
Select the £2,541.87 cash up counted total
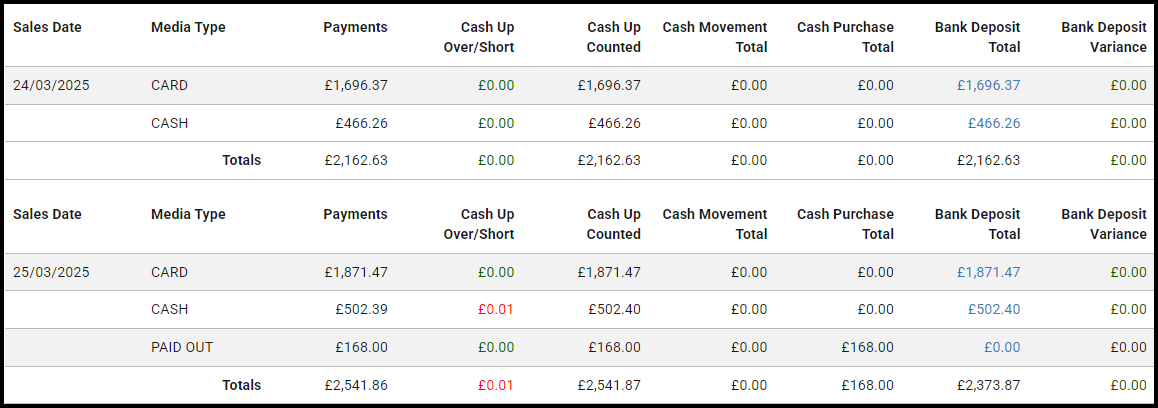coord(609,385)
